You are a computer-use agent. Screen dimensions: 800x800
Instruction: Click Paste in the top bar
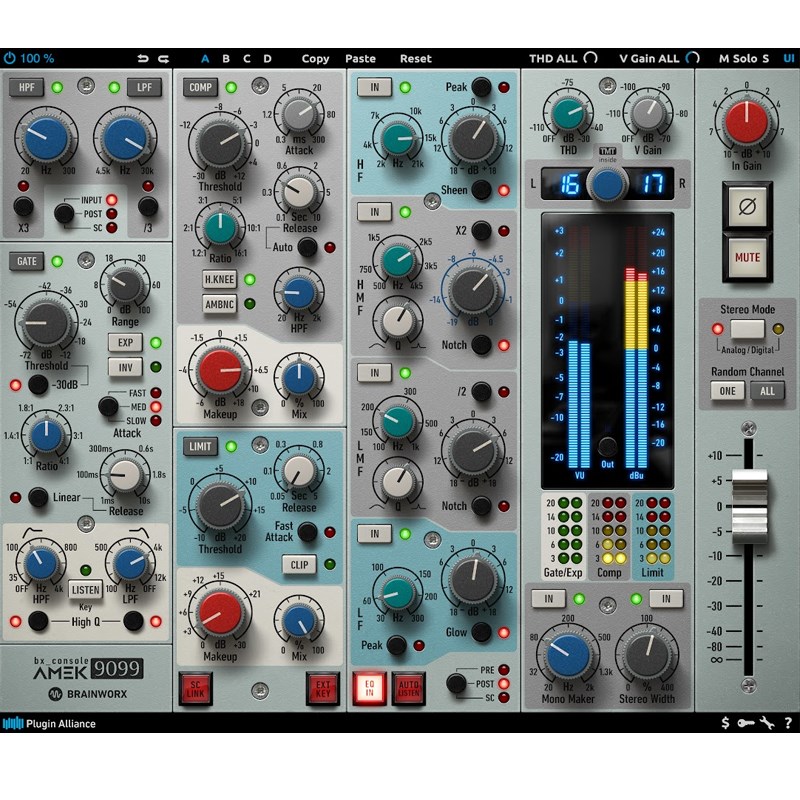(x=360, y=59)
